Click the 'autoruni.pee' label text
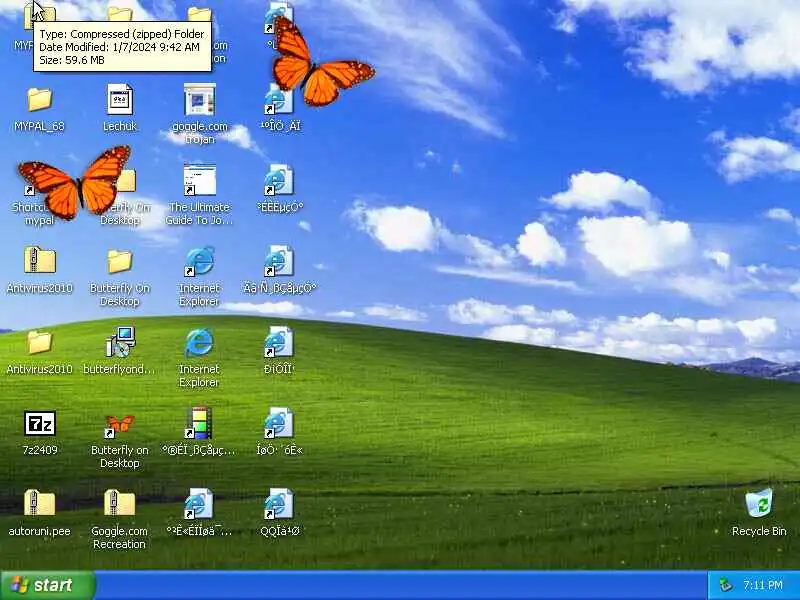Image resolution: width=800 pixels, height=600 pixels. (x=39, y=531)
